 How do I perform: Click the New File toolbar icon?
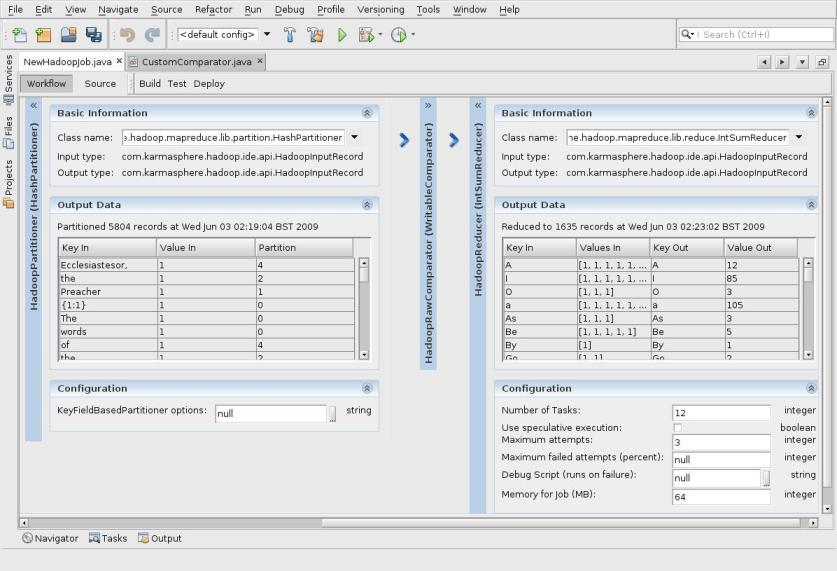coord(20,35)
